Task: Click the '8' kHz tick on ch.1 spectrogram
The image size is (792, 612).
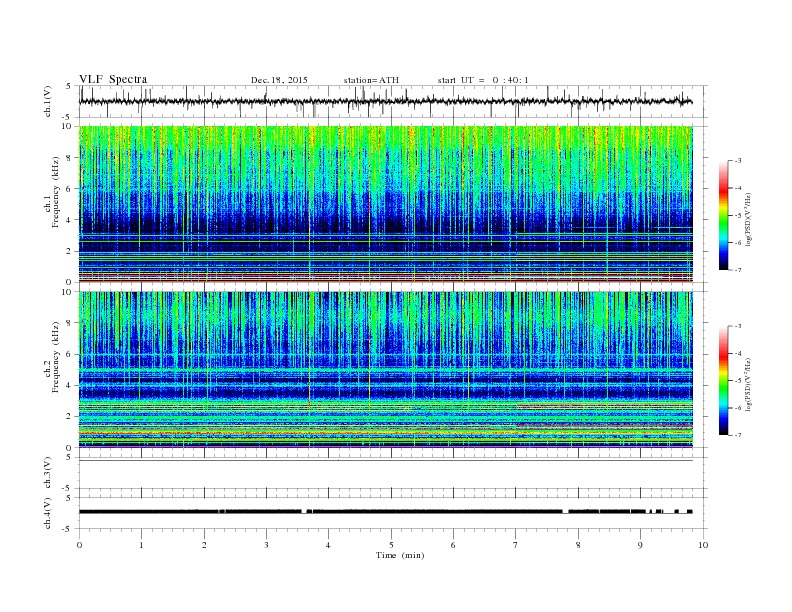Action: tap(70, 158)
